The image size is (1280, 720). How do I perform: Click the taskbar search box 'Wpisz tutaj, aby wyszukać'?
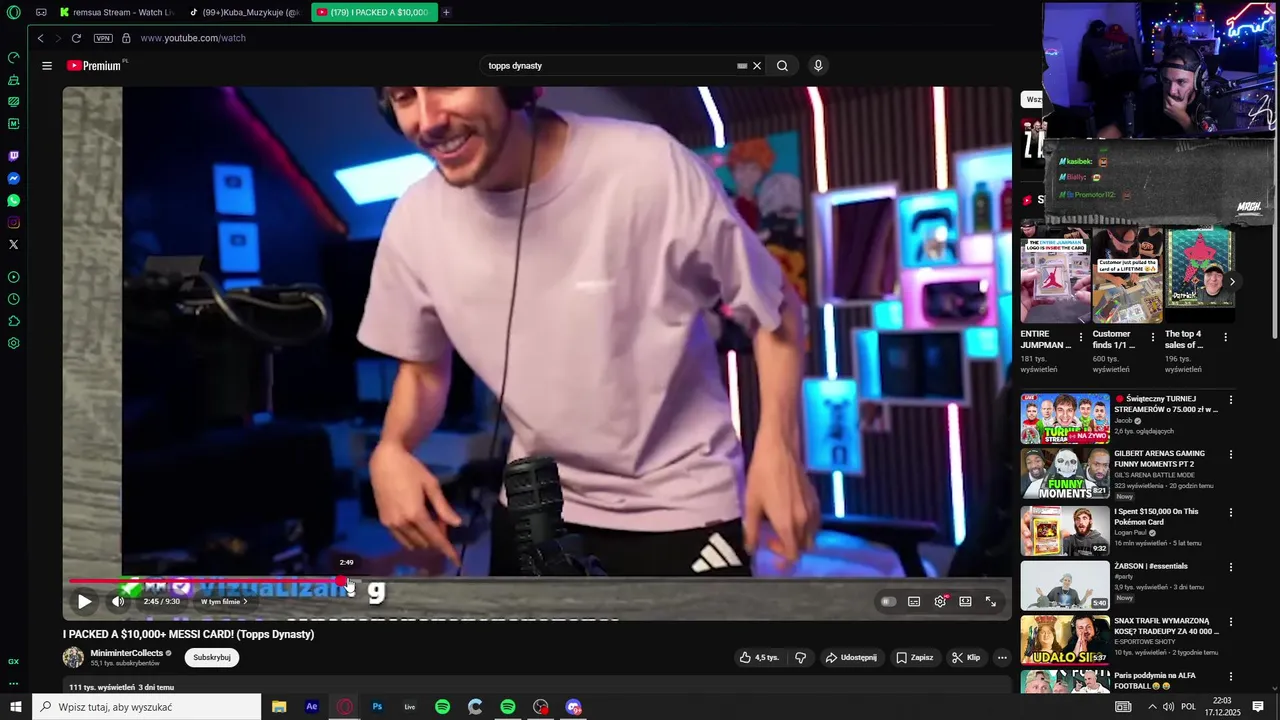146,707
